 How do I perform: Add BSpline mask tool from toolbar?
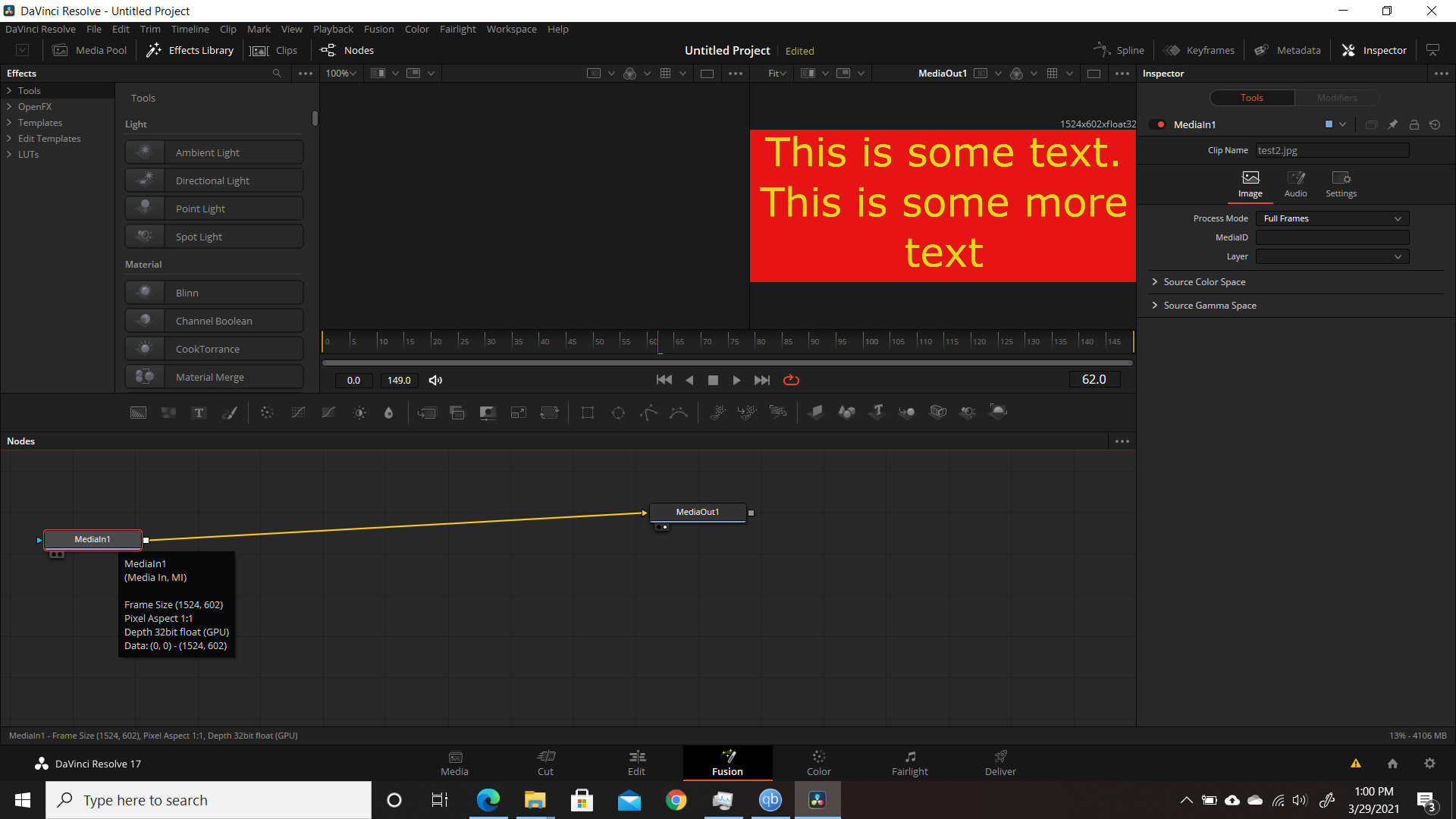tap(679, 413)
